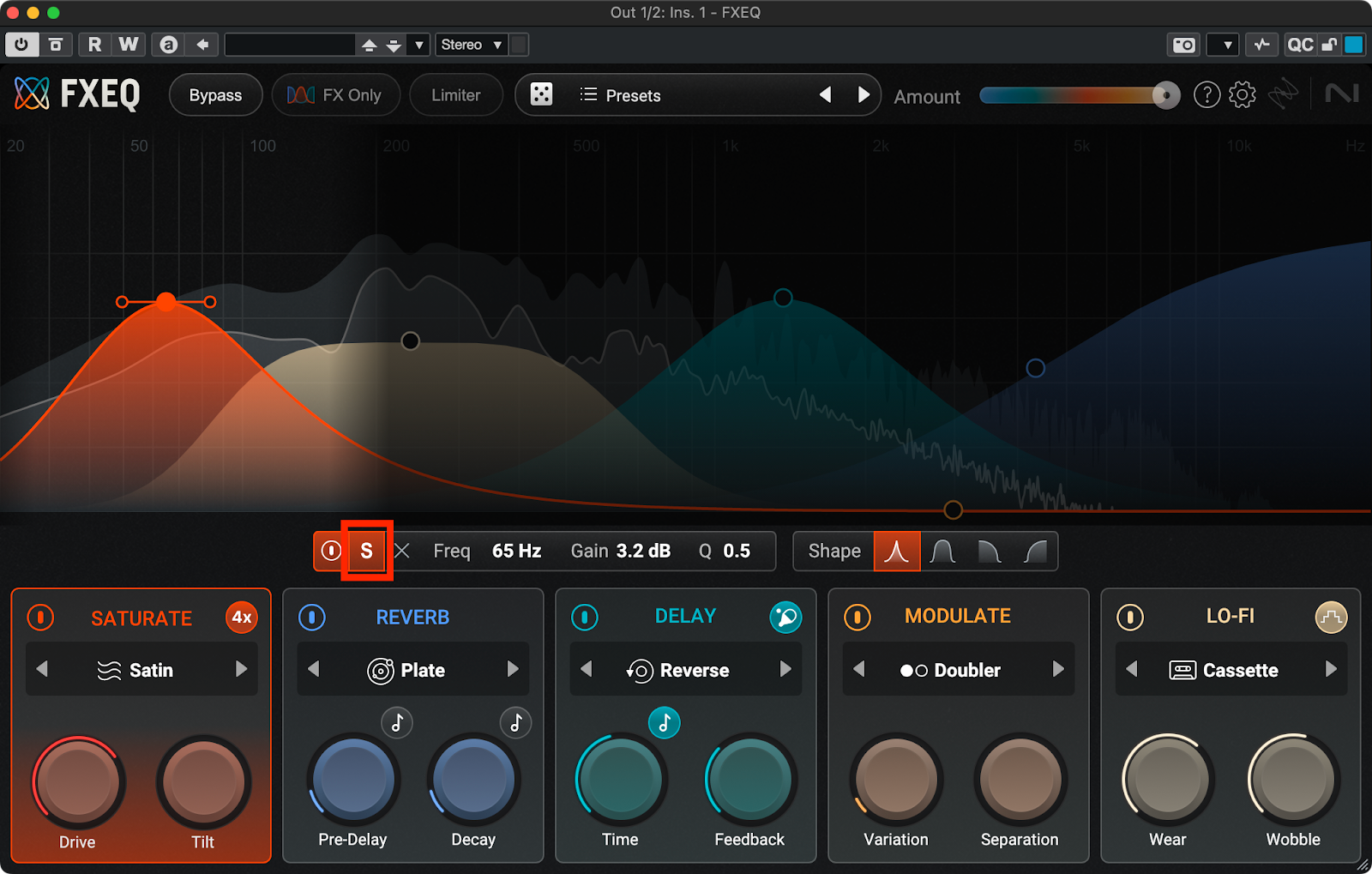Toggle the Modulate module power
The width and height of the screenshot is (1372, 874).
click(857, 618)
